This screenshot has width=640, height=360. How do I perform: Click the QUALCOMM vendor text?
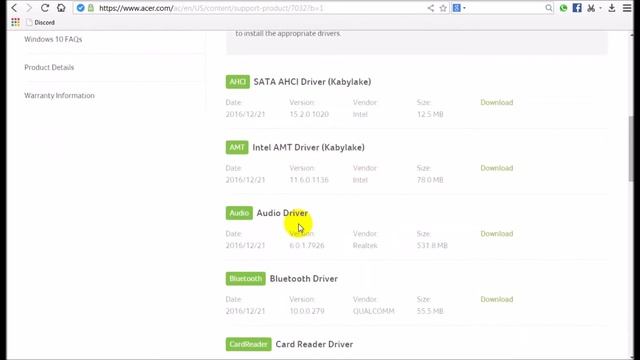[373, 311]
